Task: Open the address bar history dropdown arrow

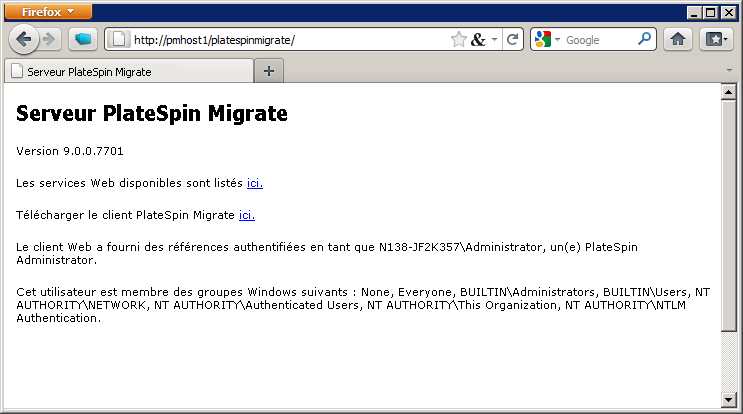Action: (x=494, y=39)
